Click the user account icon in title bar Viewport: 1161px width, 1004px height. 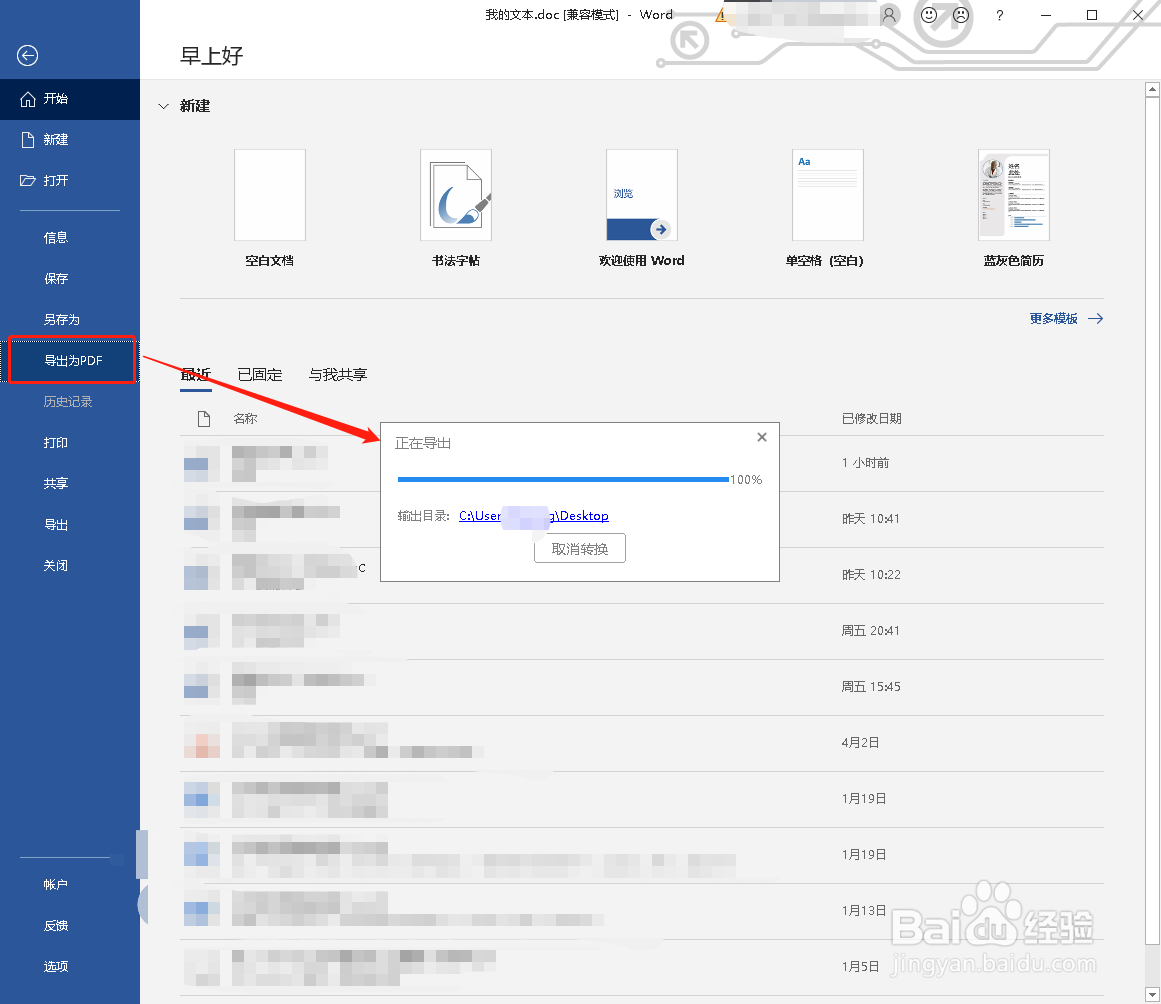point(889,15)
